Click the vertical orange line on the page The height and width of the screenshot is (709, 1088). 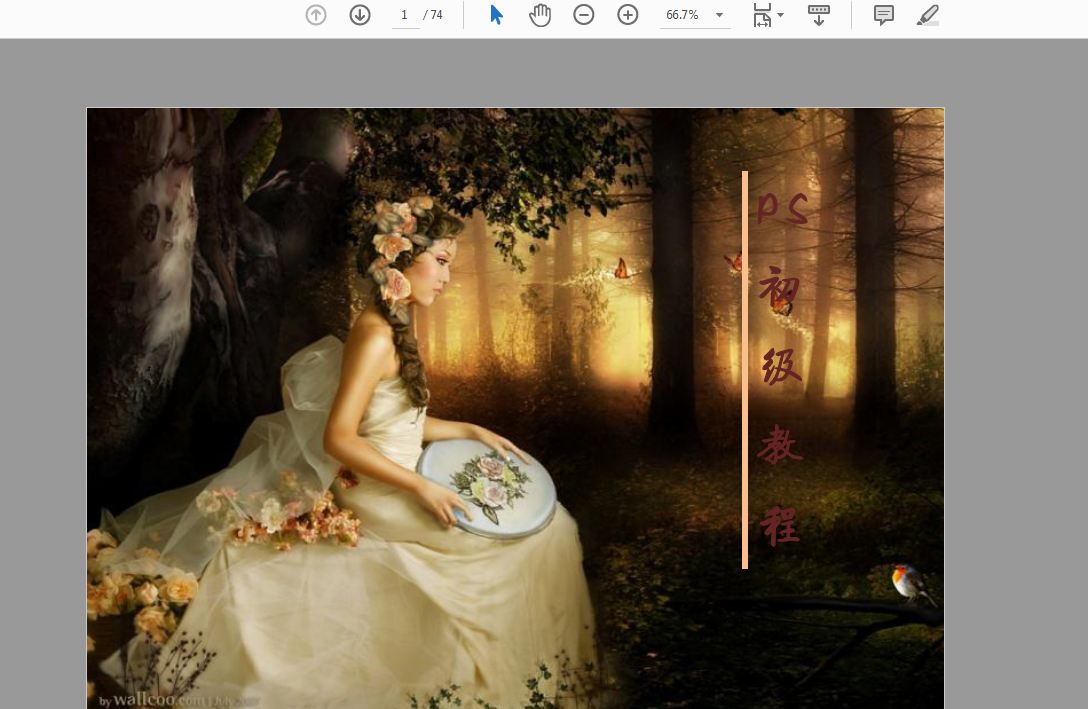[745, 370]
